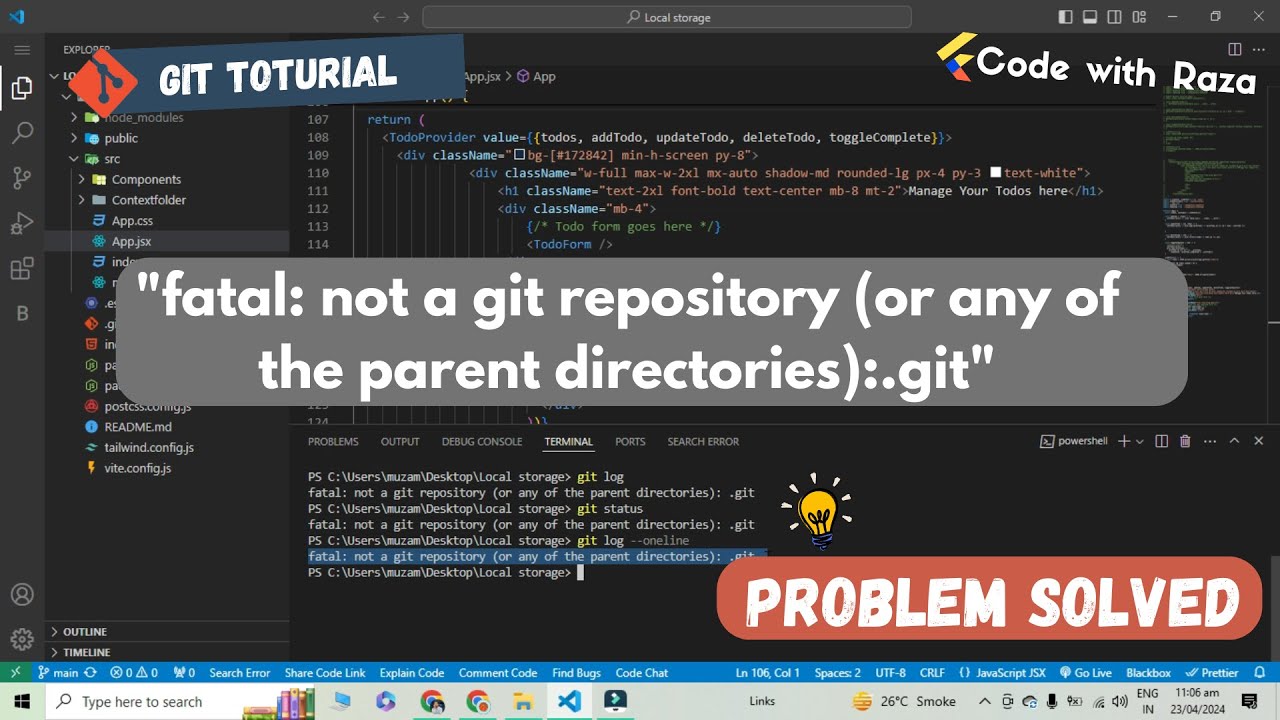Click the text-white color swatch in code
Viewport: 1280px width, 720px height.
coord(995,173)
